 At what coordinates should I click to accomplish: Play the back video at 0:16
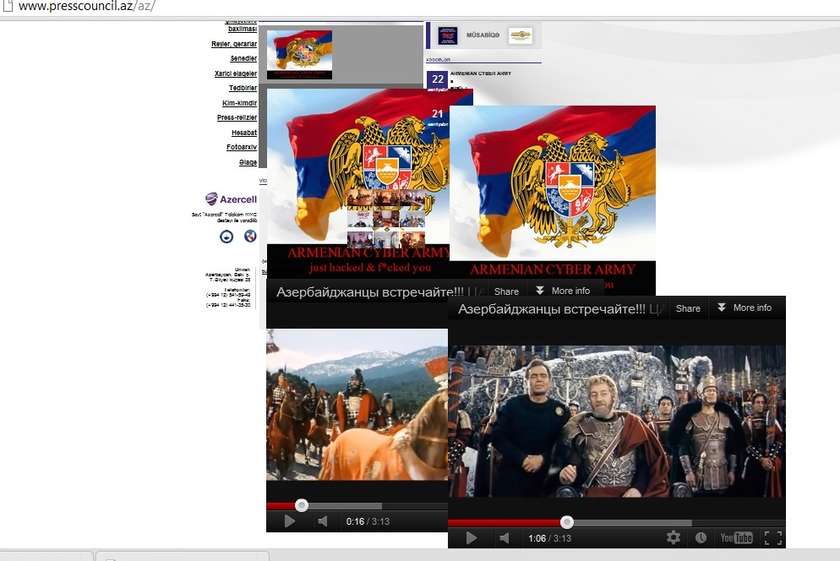point(289,521)
